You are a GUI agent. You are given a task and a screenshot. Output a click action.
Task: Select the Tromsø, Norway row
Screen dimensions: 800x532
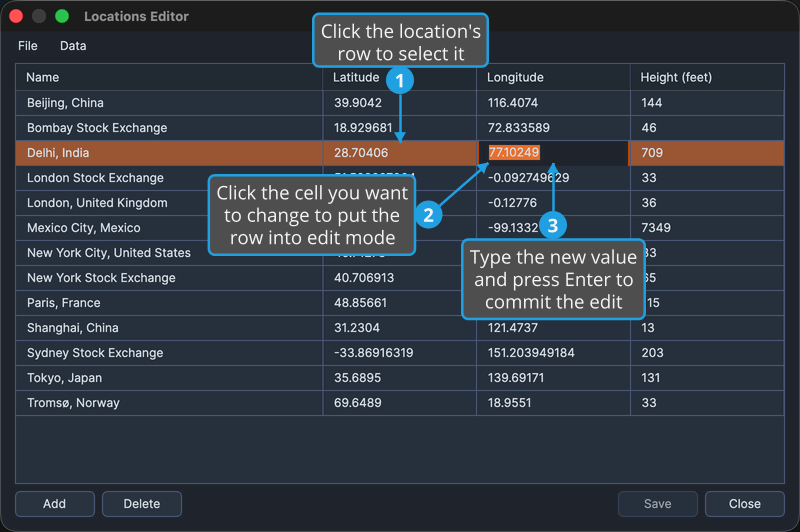(x=399, y=403)
